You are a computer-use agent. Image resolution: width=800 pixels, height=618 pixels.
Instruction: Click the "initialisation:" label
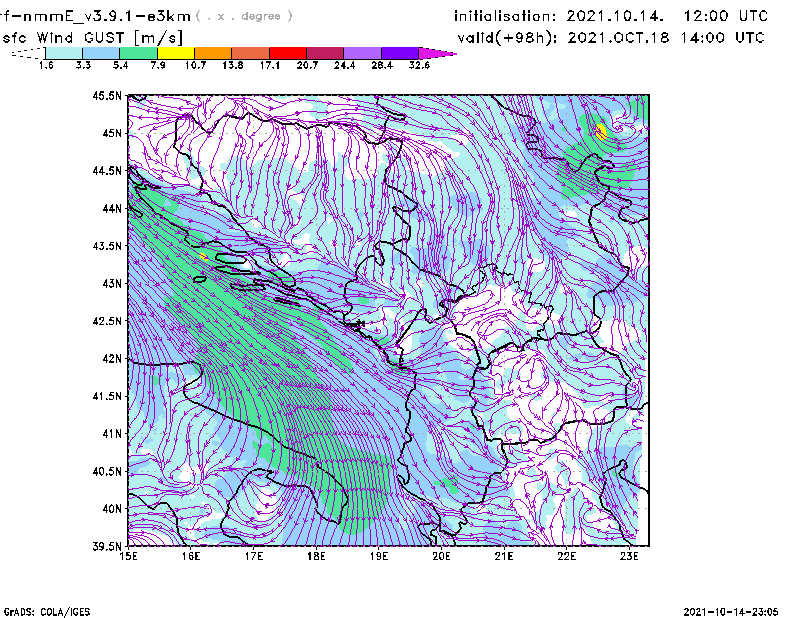[505, 16]
